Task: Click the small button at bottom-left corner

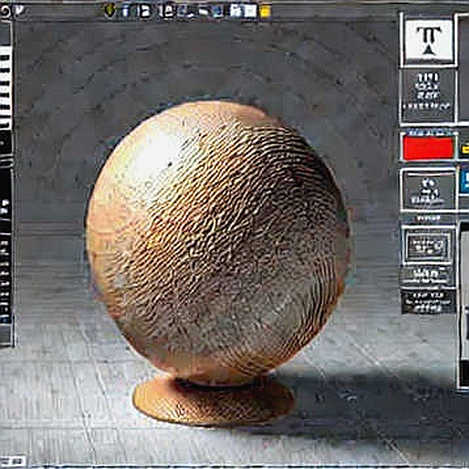Action: pyautogui.click(x=13, y=461)
